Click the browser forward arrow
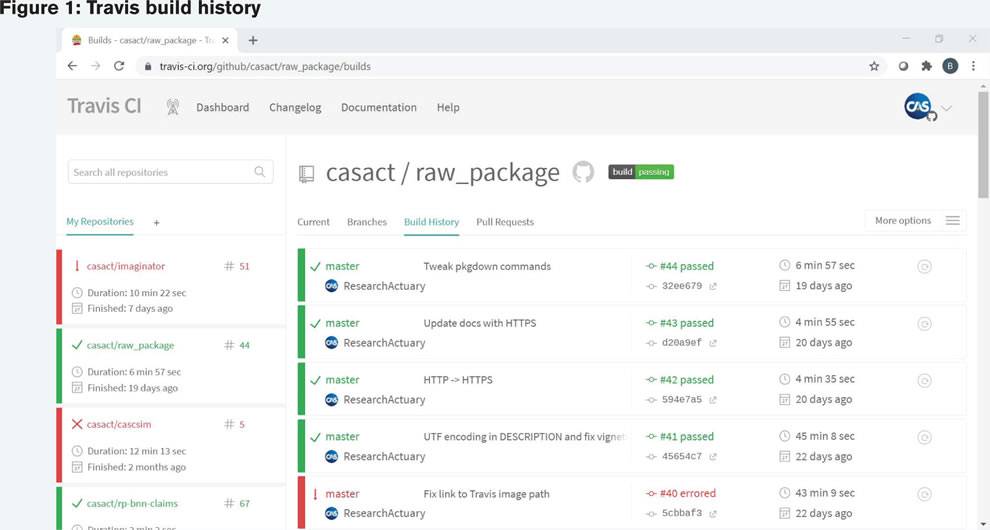 coord(95,66)
